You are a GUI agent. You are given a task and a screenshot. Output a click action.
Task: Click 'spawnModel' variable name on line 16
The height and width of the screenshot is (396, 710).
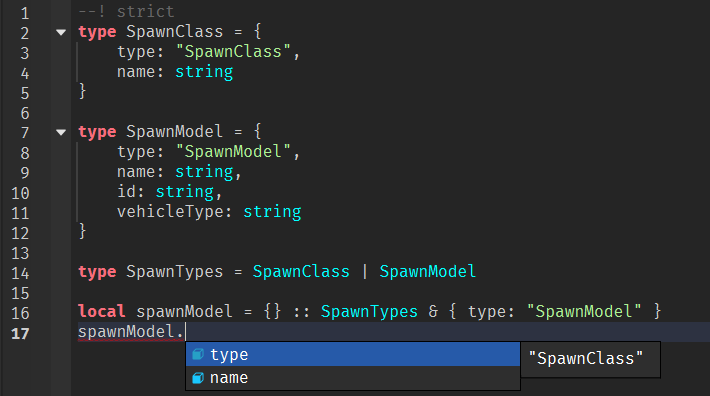[x=184, y=311]
